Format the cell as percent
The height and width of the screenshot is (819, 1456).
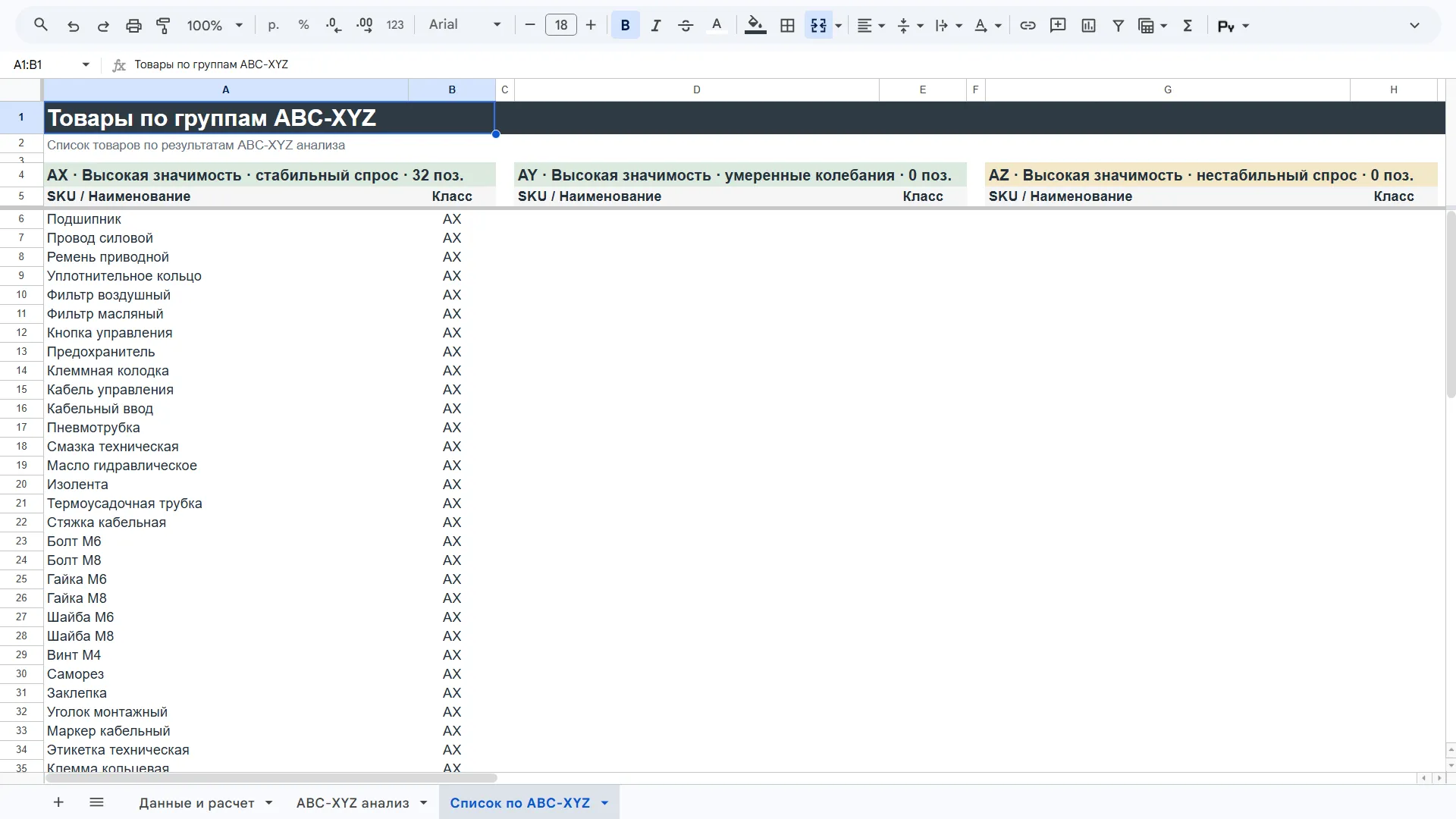[303, 25]
